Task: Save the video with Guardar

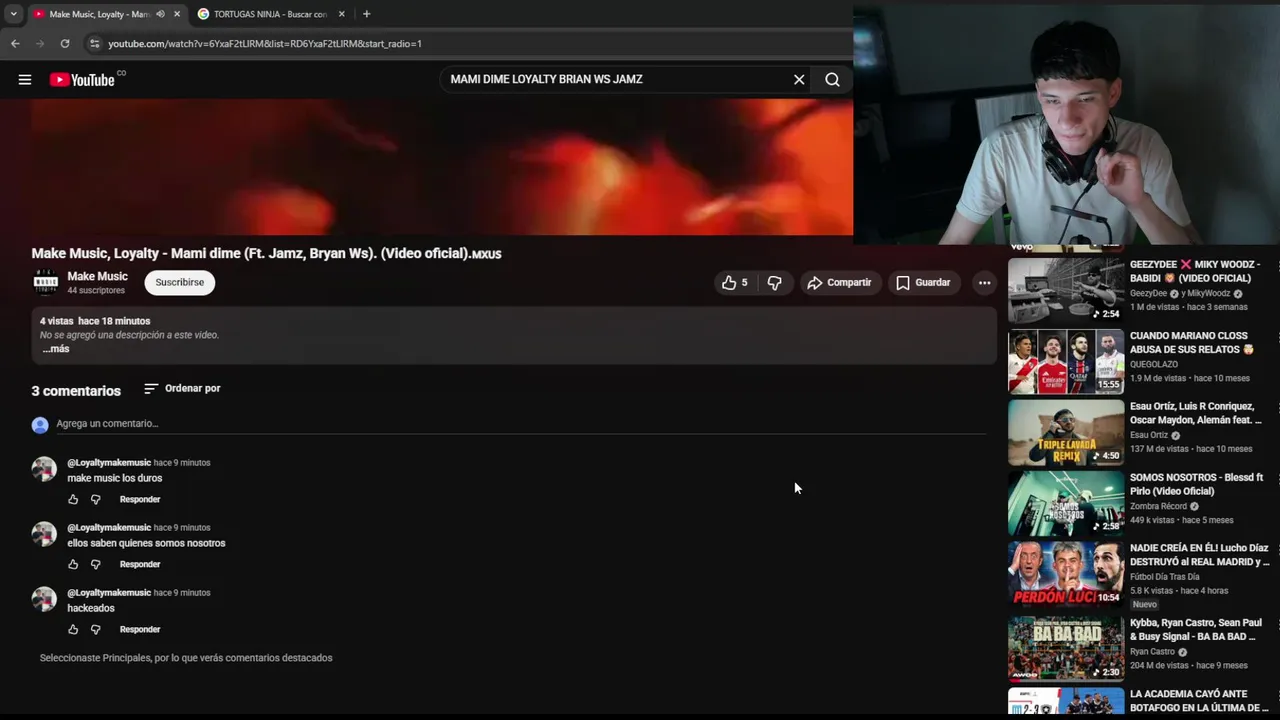Action: pos(923,283)
